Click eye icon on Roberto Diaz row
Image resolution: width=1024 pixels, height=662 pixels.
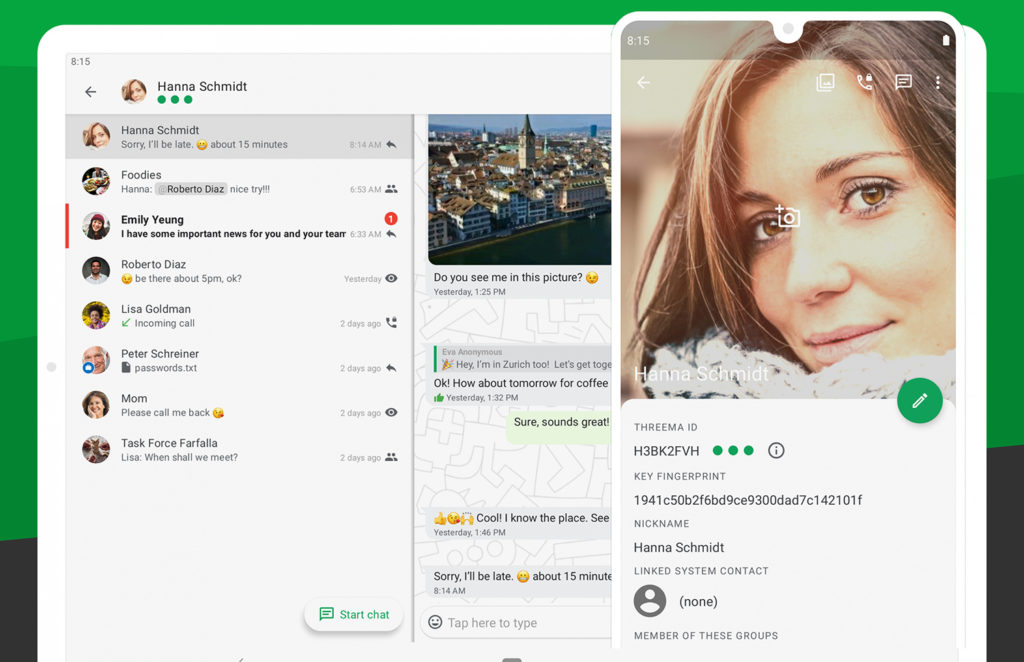click(x=391, y=278)
